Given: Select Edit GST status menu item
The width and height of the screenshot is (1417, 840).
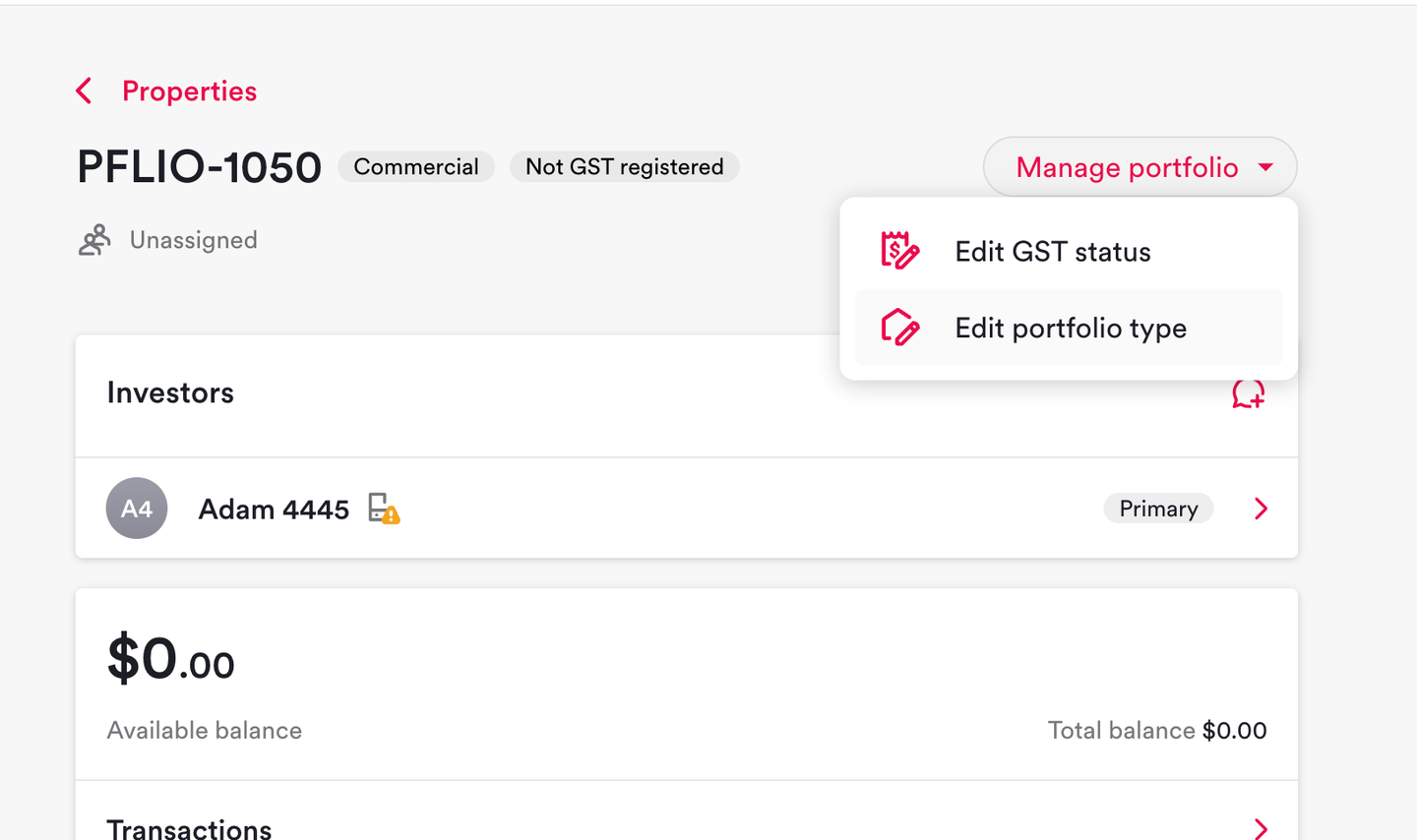Looking at the screenshot, I should click(1069, 252).
